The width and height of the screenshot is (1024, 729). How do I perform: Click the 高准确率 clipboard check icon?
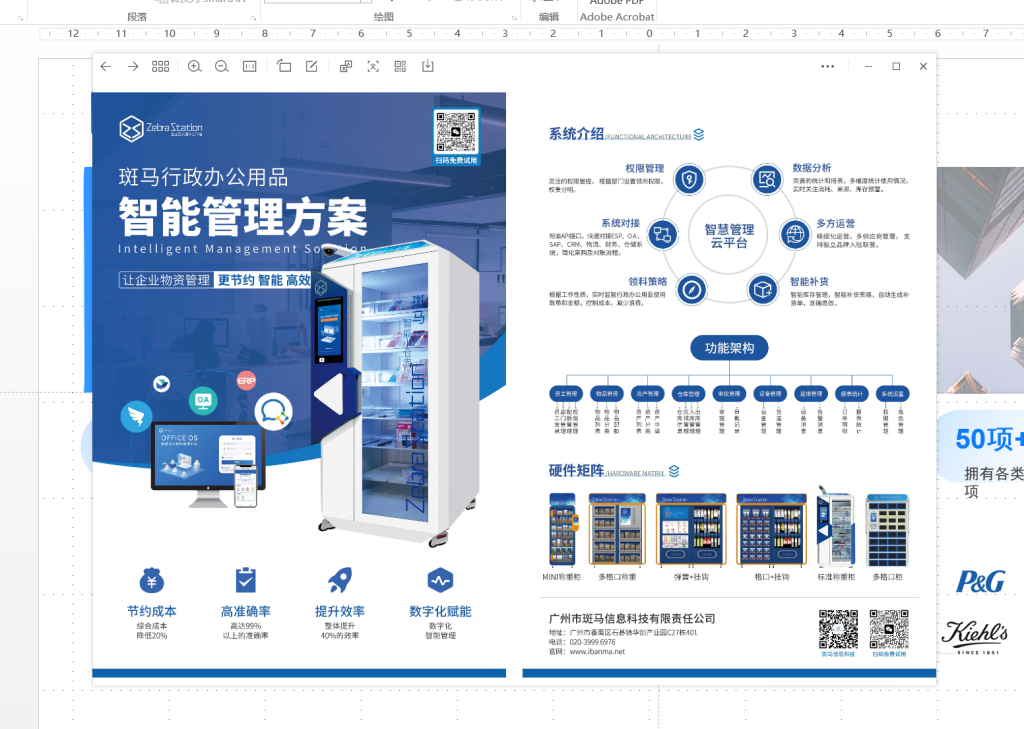pos(246,580)
